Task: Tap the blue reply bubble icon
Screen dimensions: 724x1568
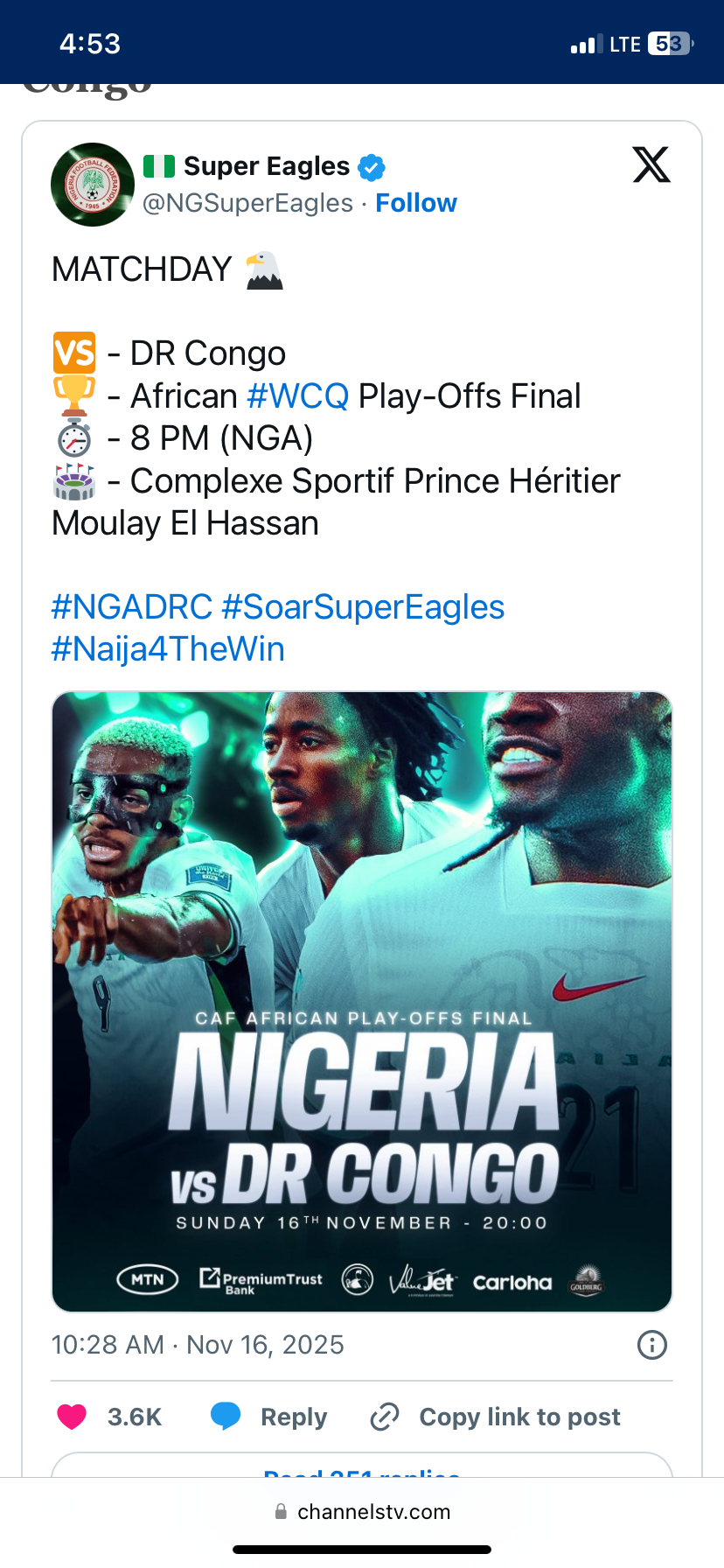Action: (x=226, y=1416)
